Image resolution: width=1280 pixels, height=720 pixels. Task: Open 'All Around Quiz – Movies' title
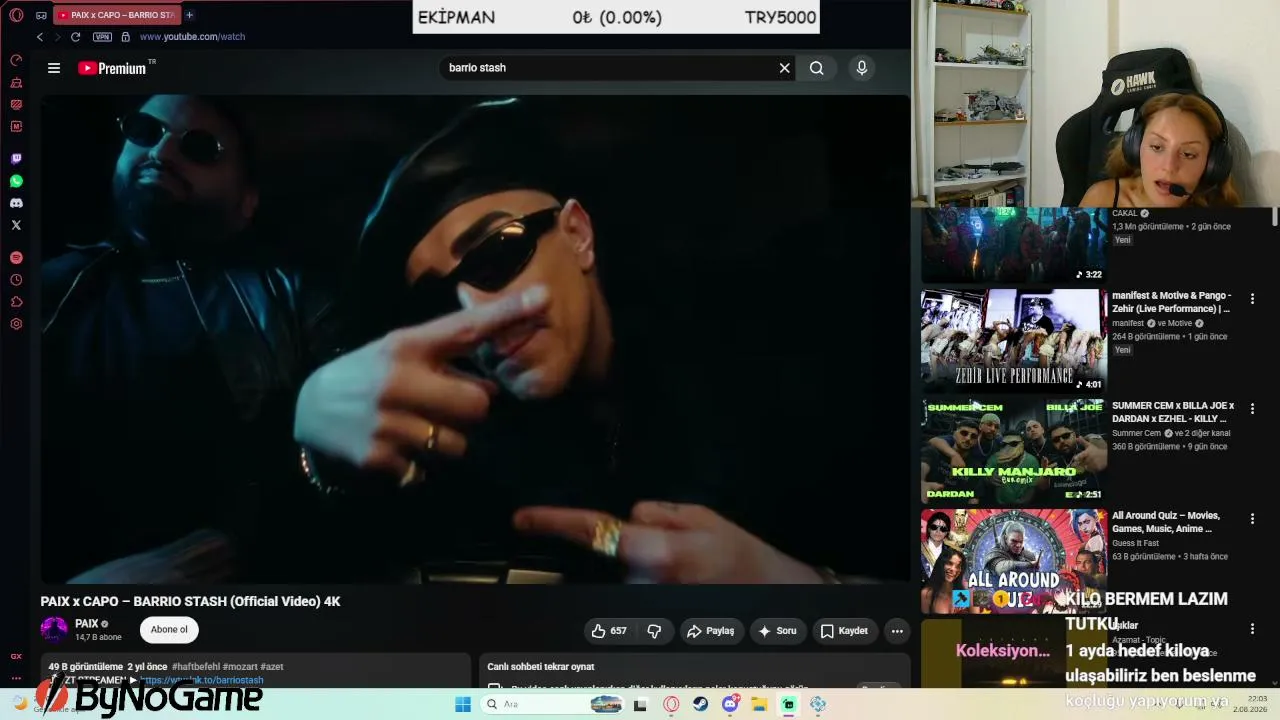[x=1166, y=522]
